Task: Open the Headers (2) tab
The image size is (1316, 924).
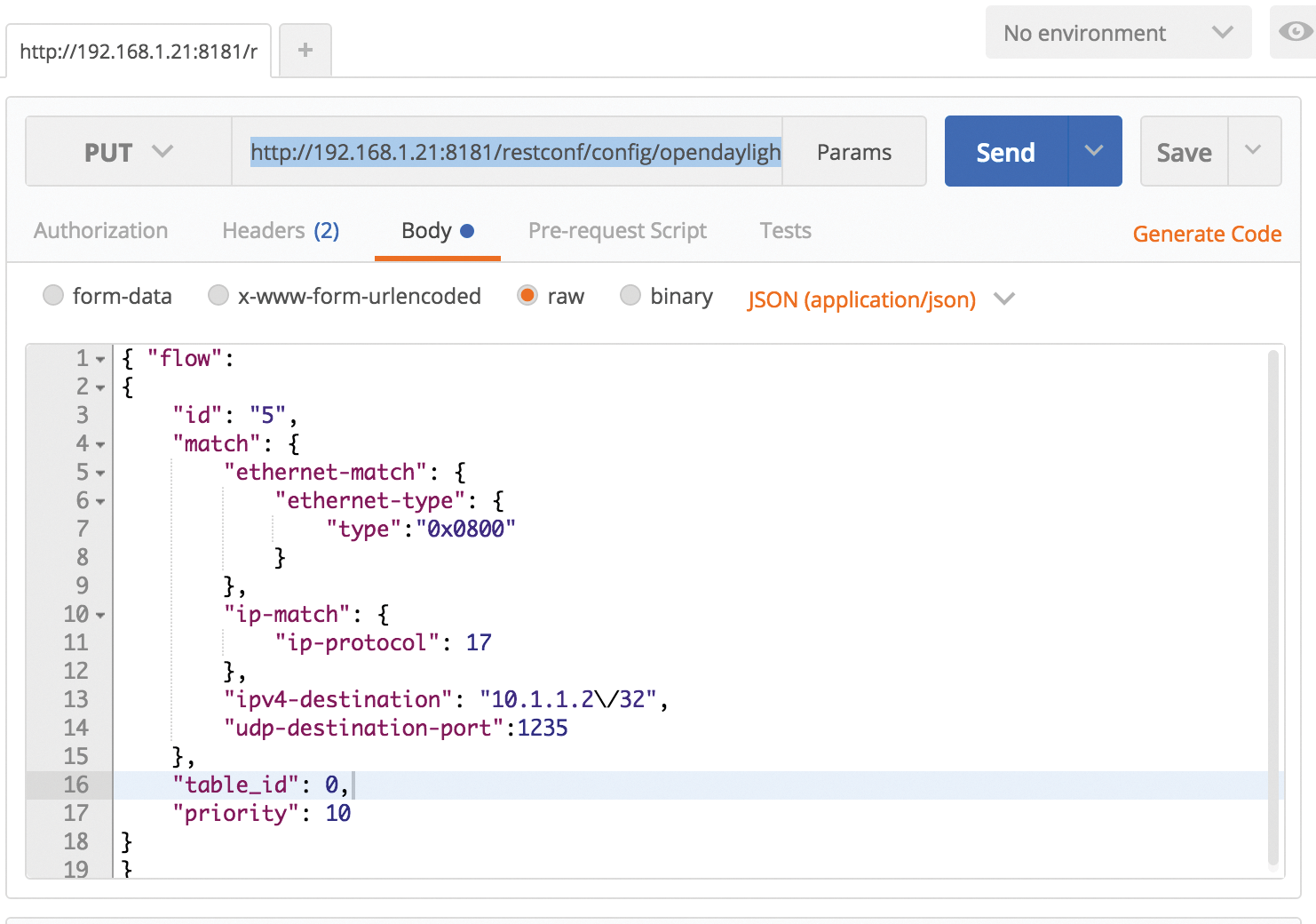Action: pyautogui.click(x=280, y=230)
